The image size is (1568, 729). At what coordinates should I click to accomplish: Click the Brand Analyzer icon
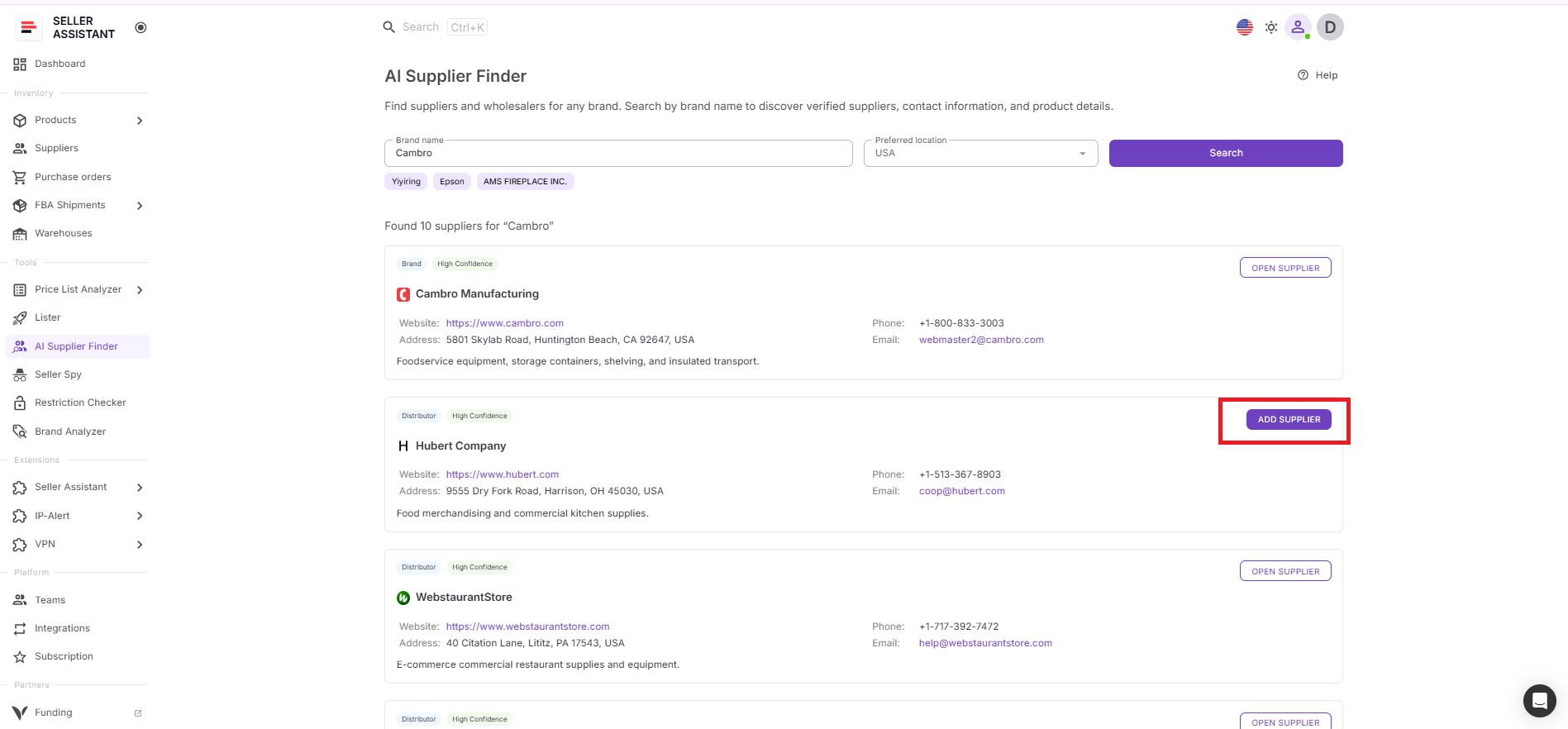click(20, 431)
